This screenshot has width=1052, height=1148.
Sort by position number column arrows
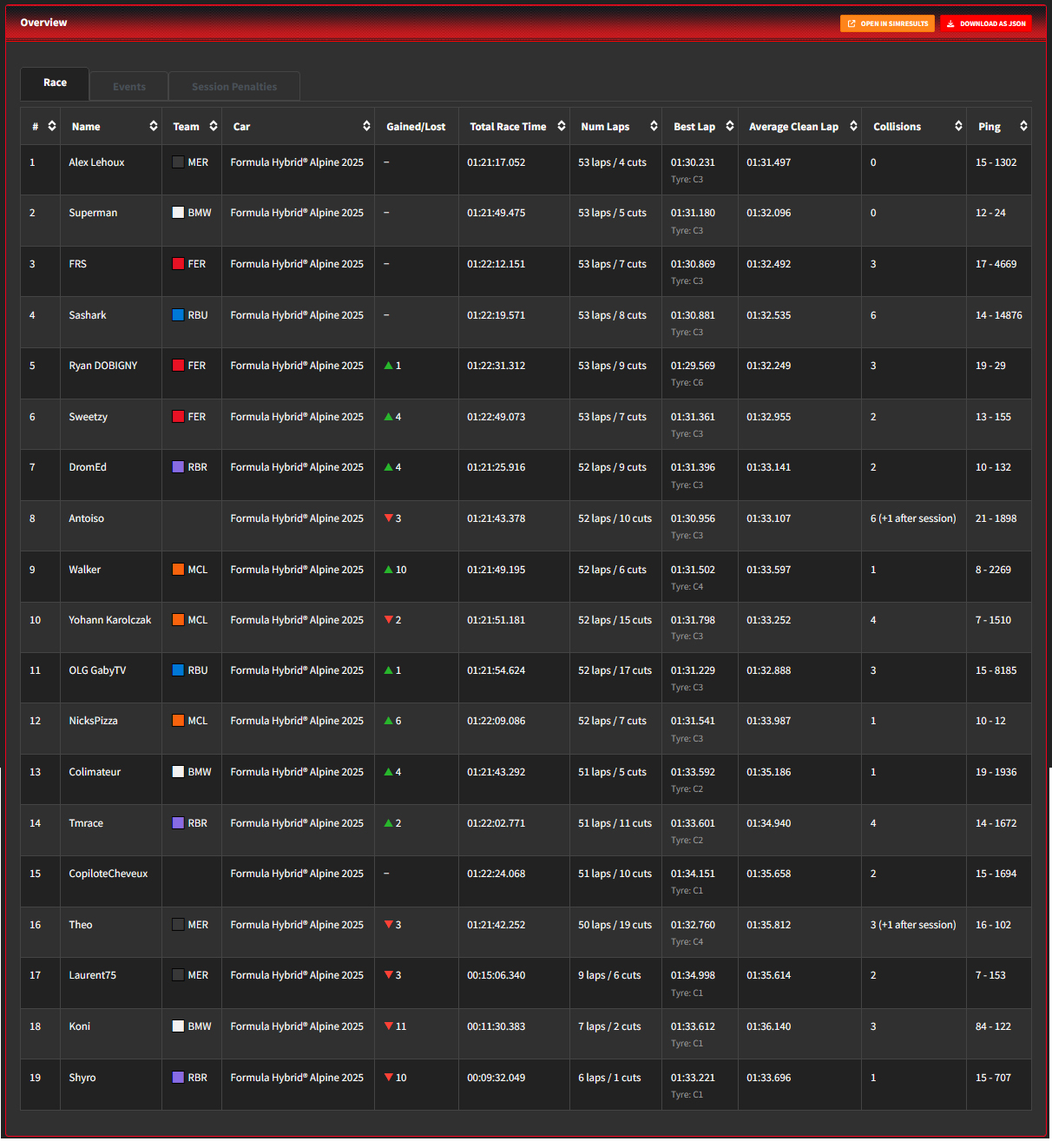tap(52, 126)
